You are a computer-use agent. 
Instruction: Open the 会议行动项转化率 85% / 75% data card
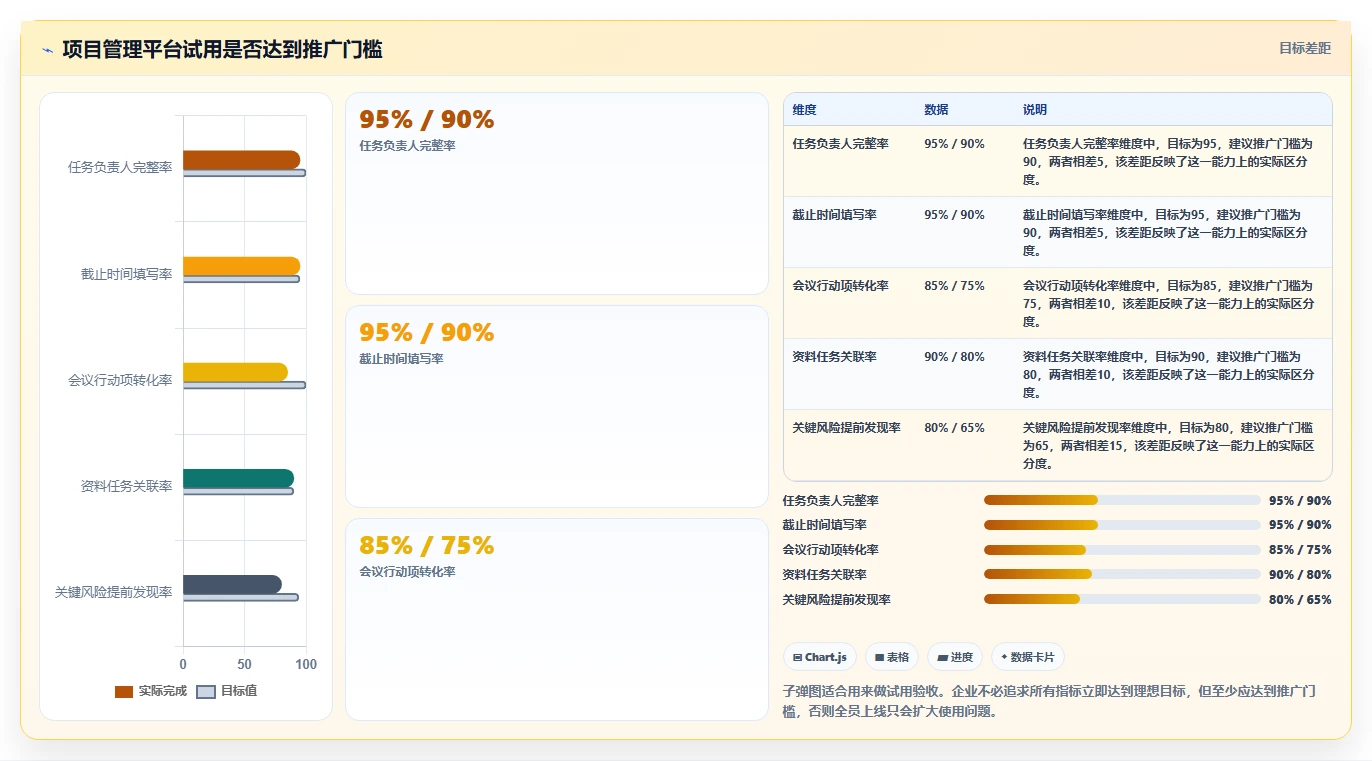557,619
